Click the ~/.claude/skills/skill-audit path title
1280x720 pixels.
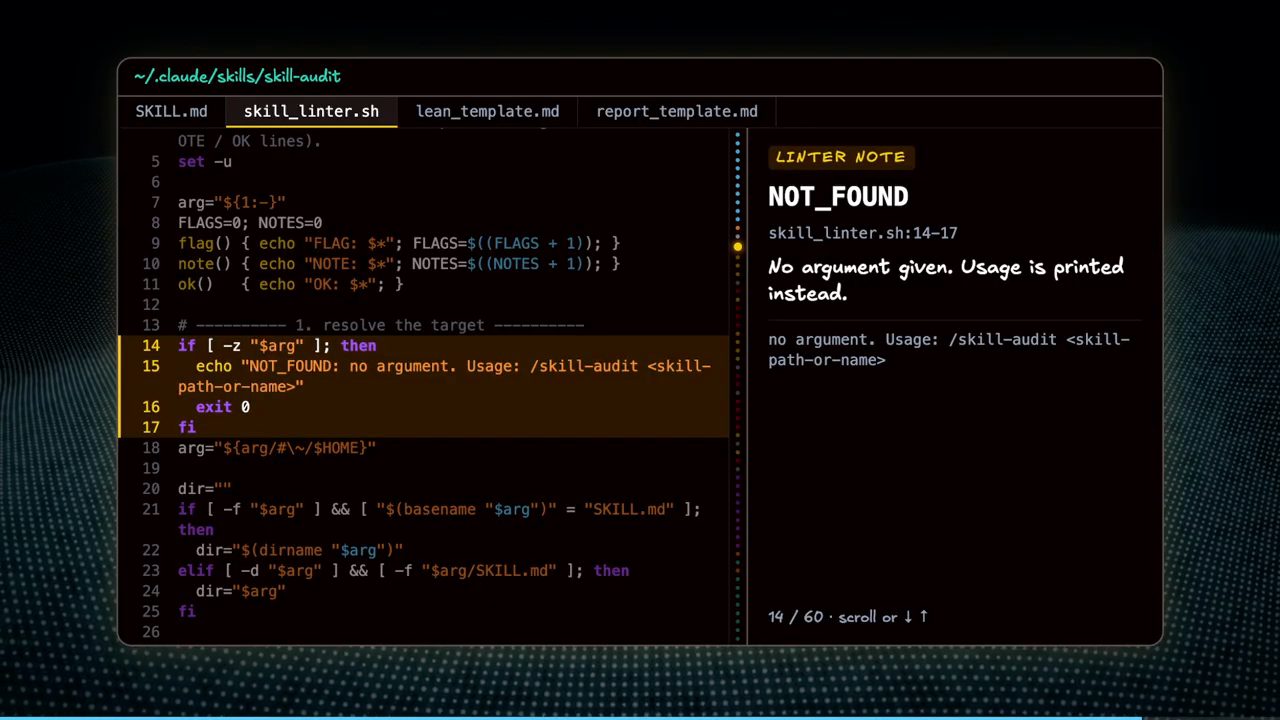[237, 76]
